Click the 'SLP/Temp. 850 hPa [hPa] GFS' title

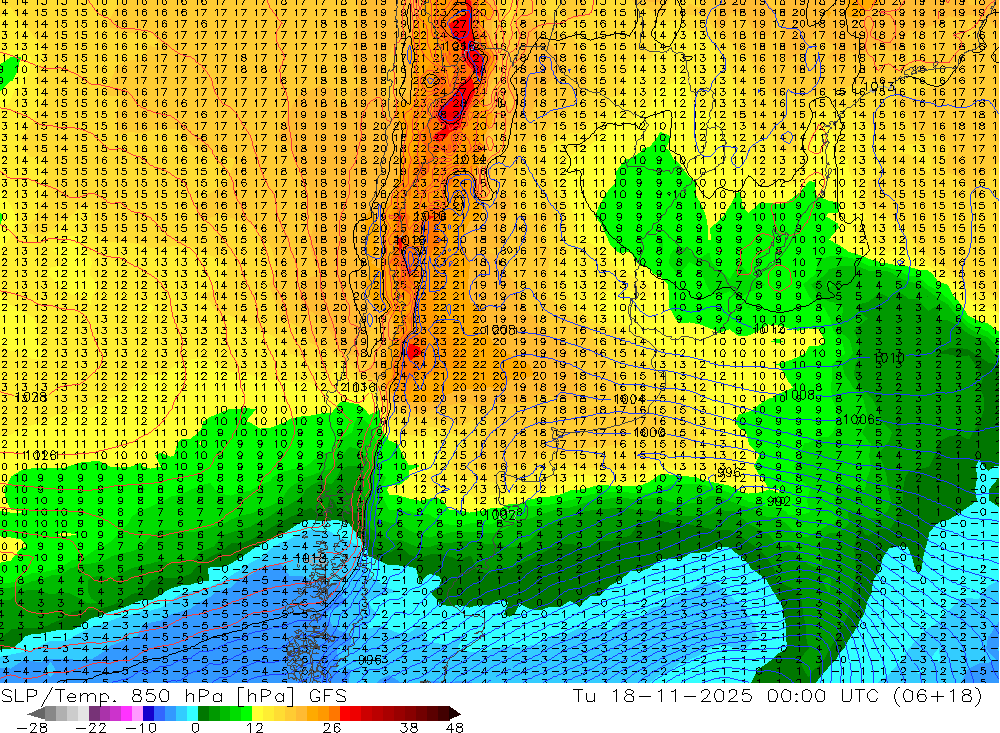[173, 696]
